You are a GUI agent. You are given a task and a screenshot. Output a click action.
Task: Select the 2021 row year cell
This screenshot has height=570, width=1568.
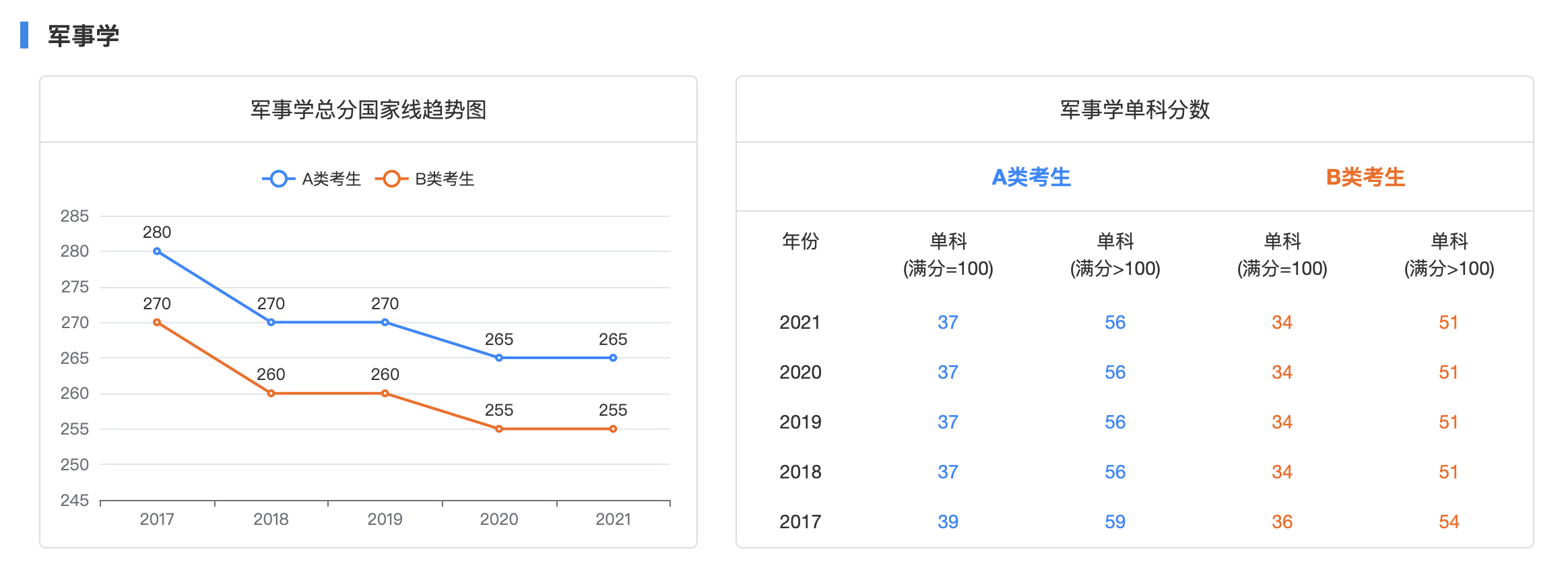click(x=800, y=323)
